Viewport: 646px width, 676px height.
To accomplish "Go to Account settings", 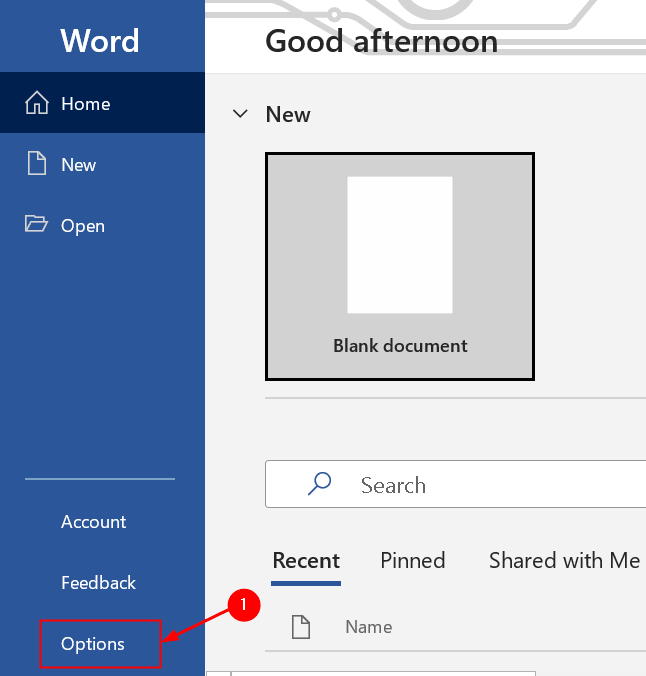I will [94, 522].
